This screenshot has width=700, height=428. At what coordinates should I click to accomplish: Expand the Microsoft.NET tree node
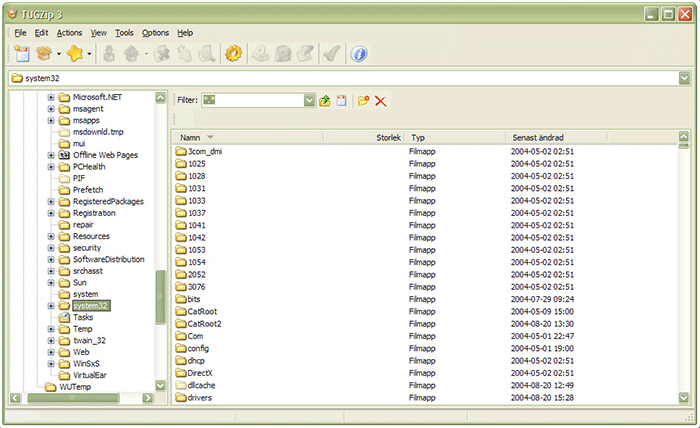pos(51,97)
